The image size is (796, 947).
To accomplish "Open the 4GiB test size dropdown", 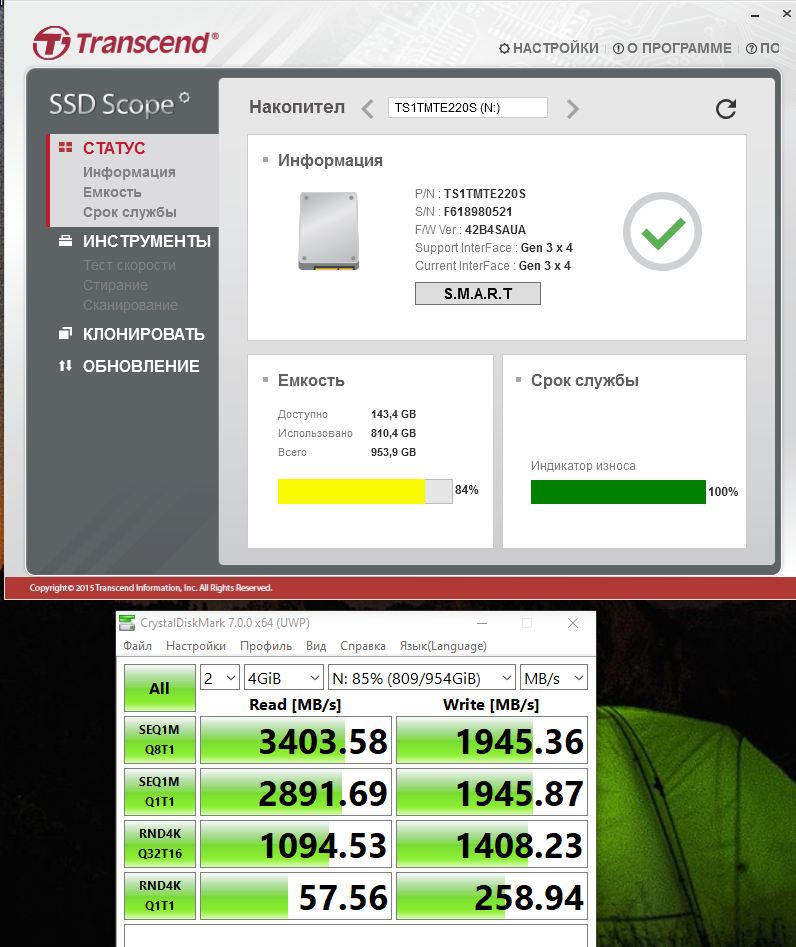I will 283,678.
